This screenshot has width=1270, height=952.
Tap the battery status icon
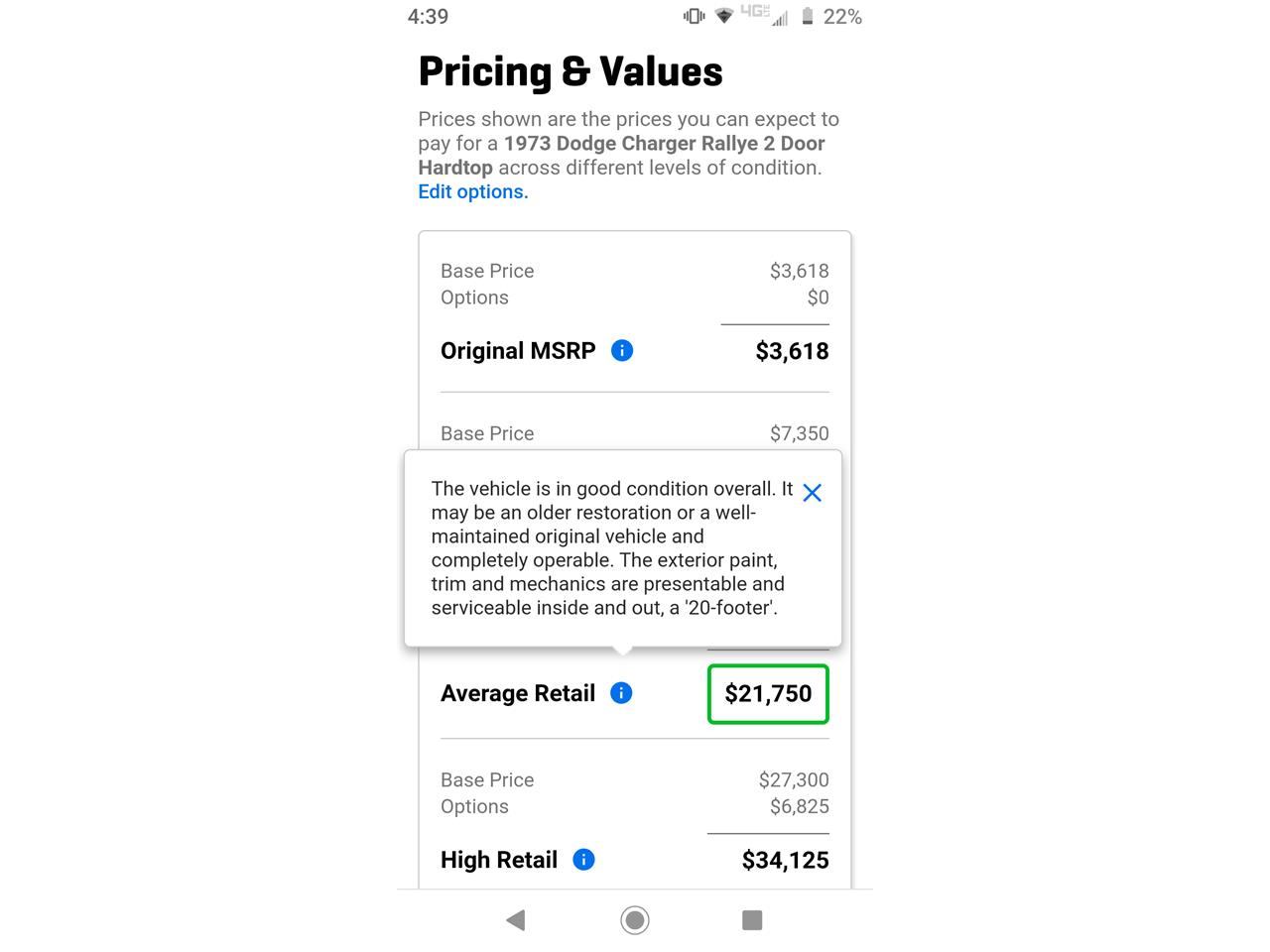pyautogui.click(x=808, y=16)
